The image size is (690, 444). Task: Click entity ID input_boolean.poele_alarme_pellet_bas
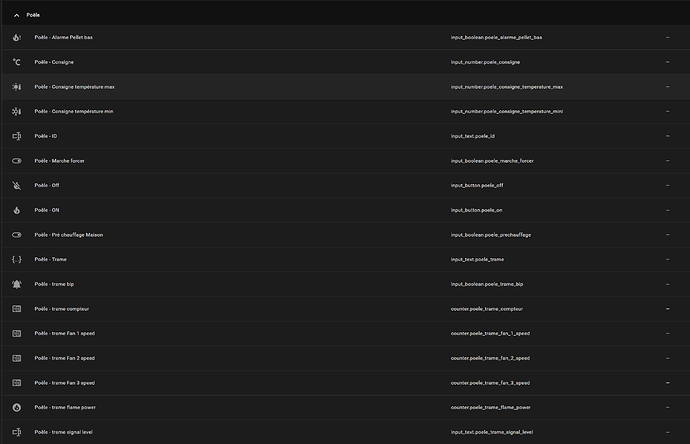496,37
